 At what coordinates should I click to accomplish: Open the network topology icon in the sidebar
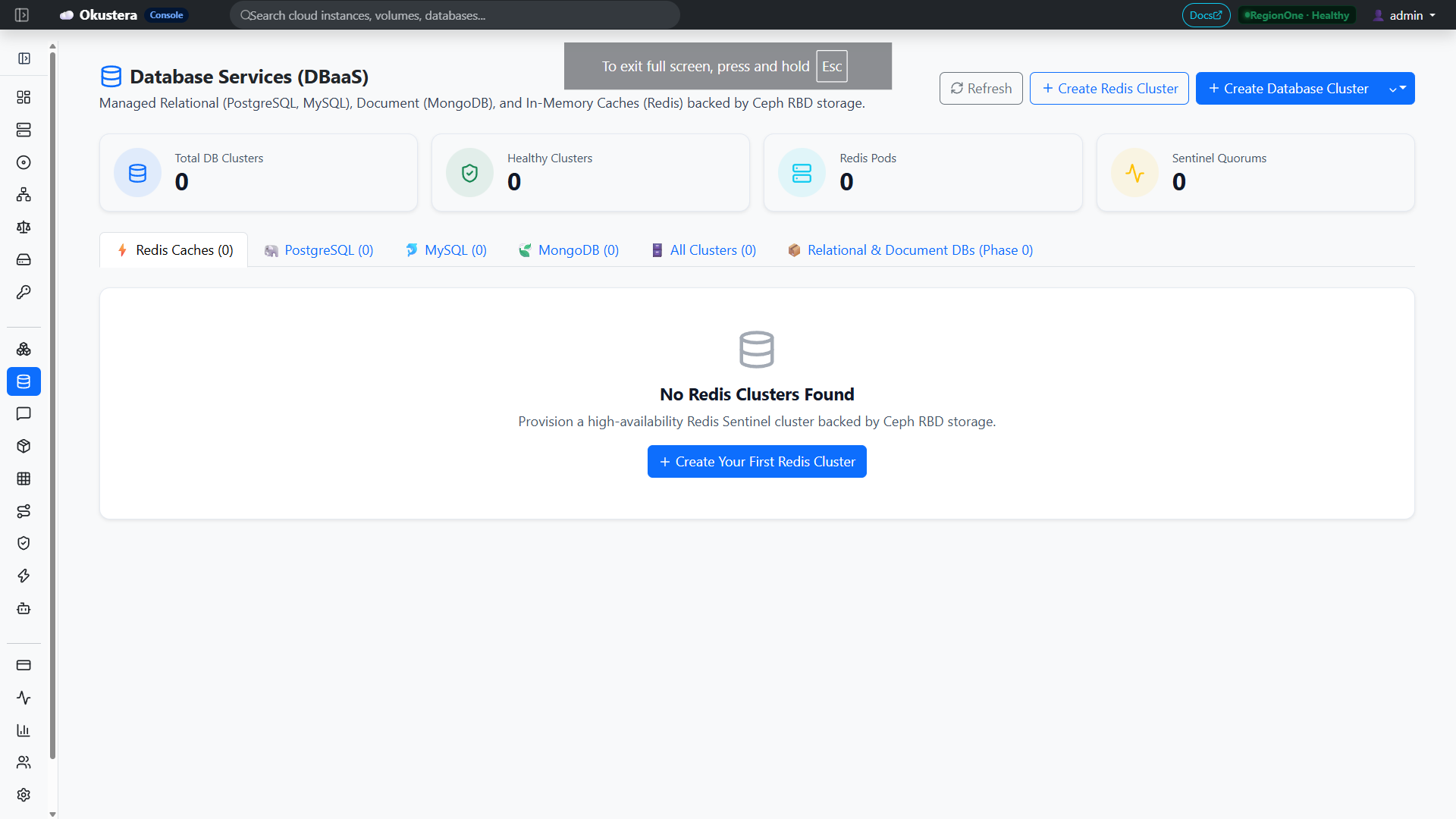(x=24, y=195)
